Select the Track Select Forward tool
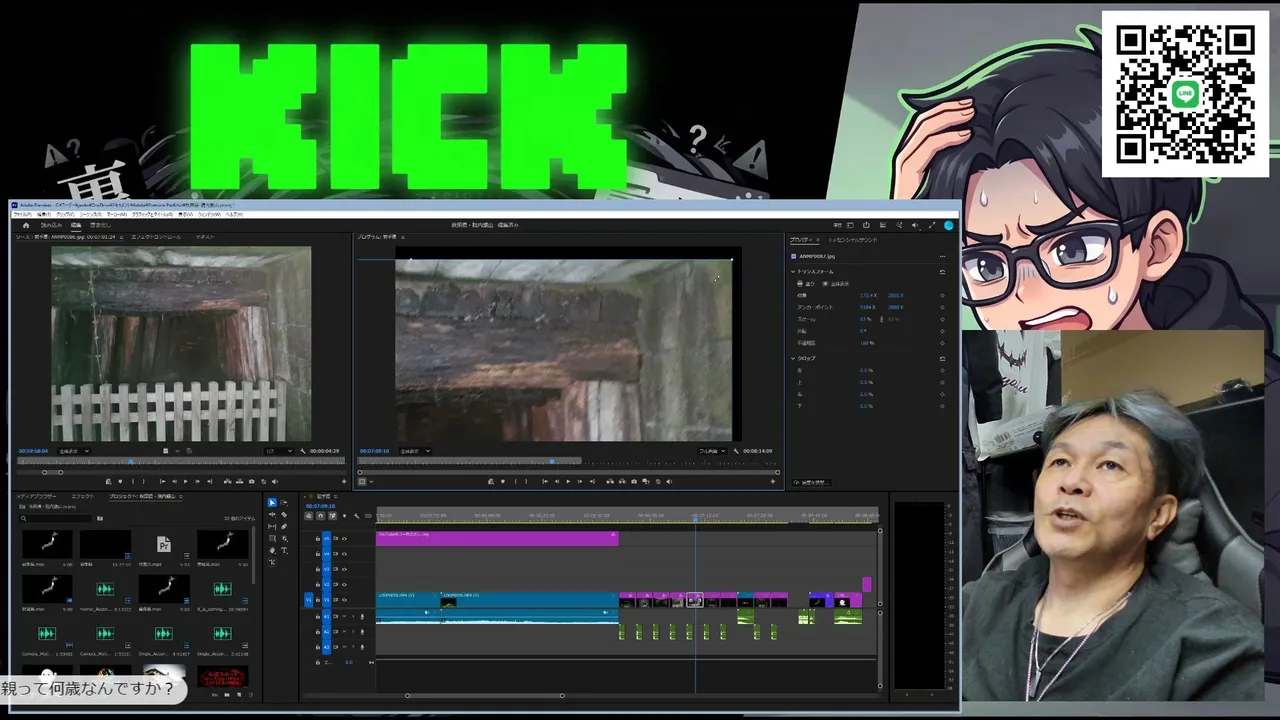Image resolution: width=1280 pixels, height=720 pixels. tap(284, 503)
